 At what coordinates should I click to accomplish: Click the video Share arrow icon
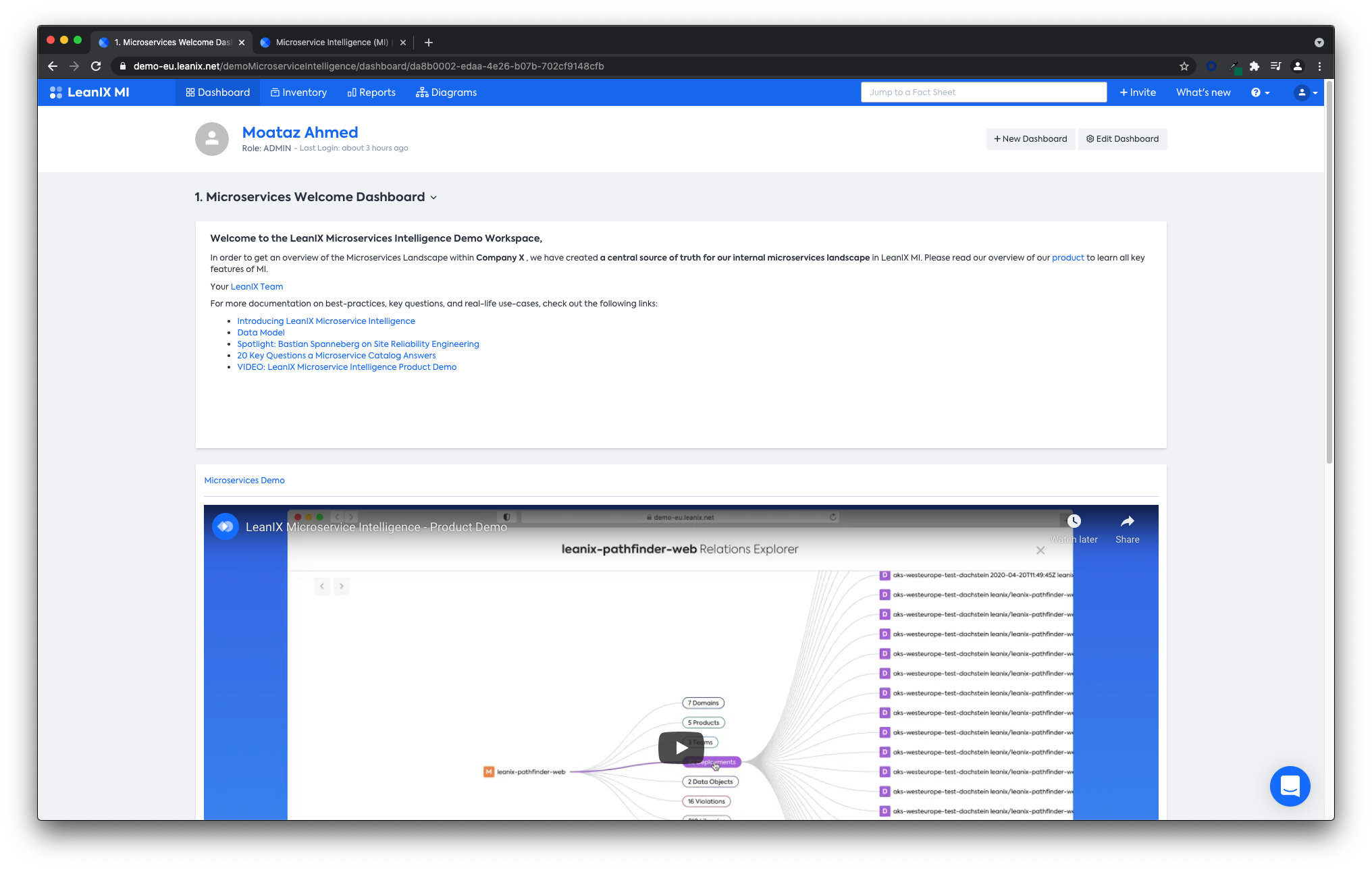click(x=1127, y=521)
